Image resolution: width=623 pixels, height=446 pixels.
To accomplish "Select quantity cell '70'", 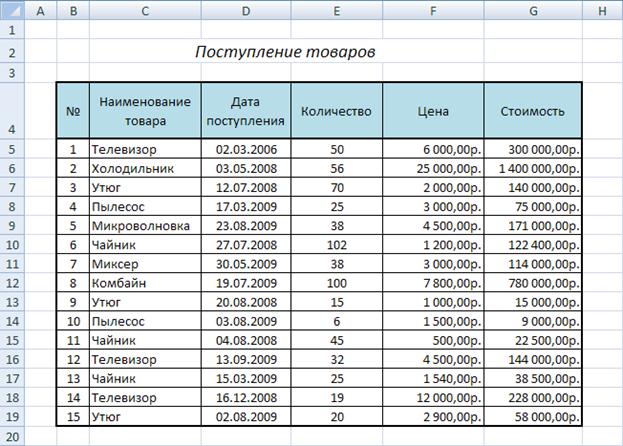I will [337, 187].
